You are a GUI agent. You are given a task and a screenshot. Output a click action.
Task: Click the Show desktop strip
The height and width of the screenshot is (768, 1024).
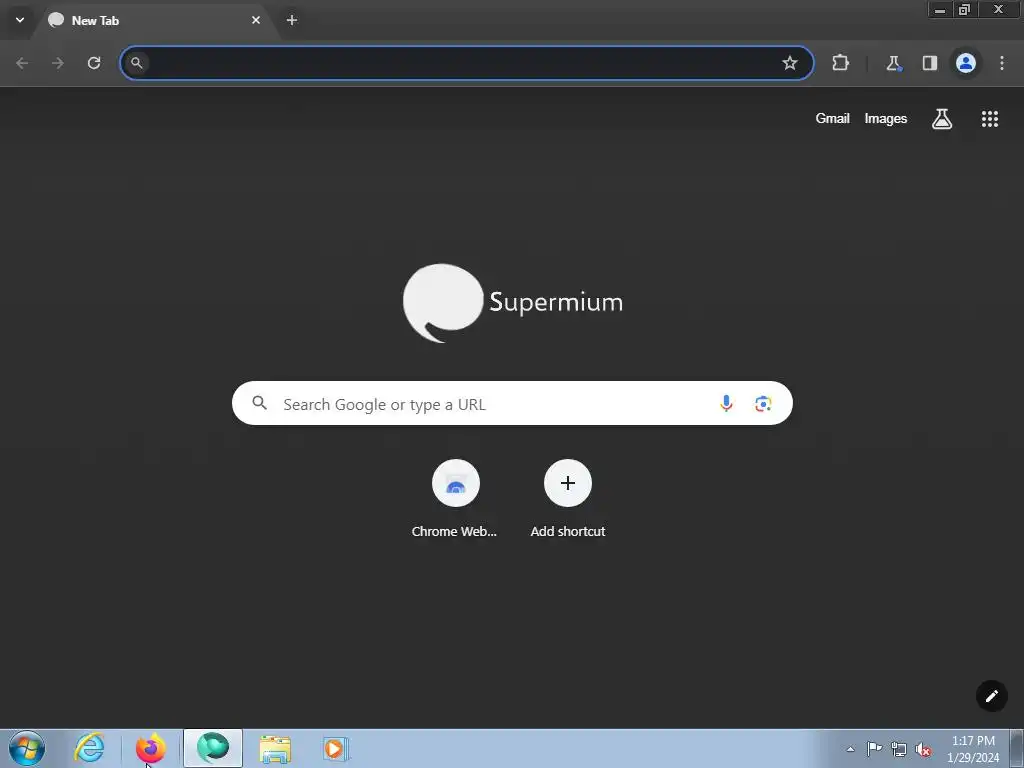pos(1017,748)
